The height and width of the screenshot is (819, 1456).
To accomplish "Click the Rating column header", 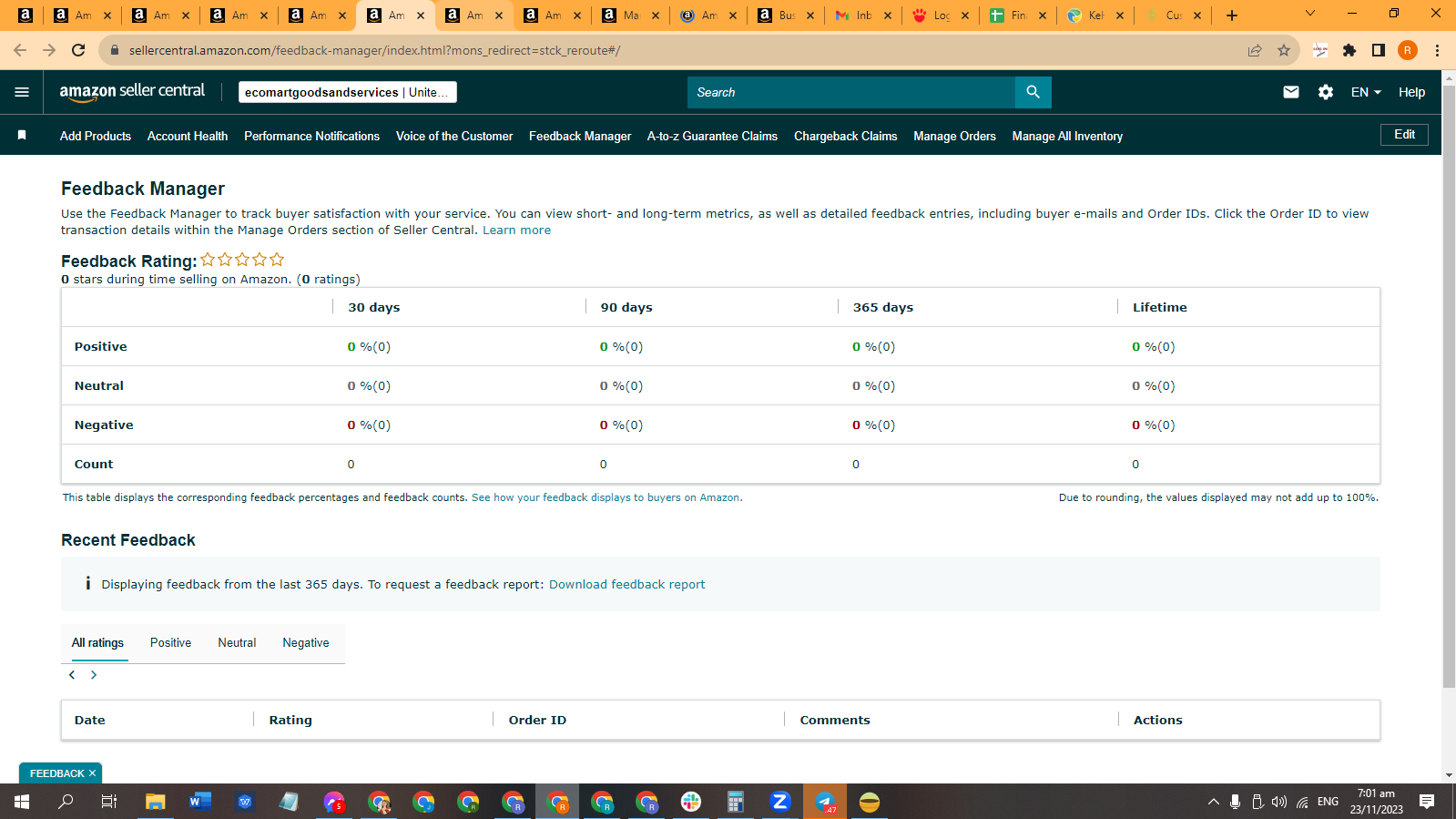I will click(x=290, y=720).
